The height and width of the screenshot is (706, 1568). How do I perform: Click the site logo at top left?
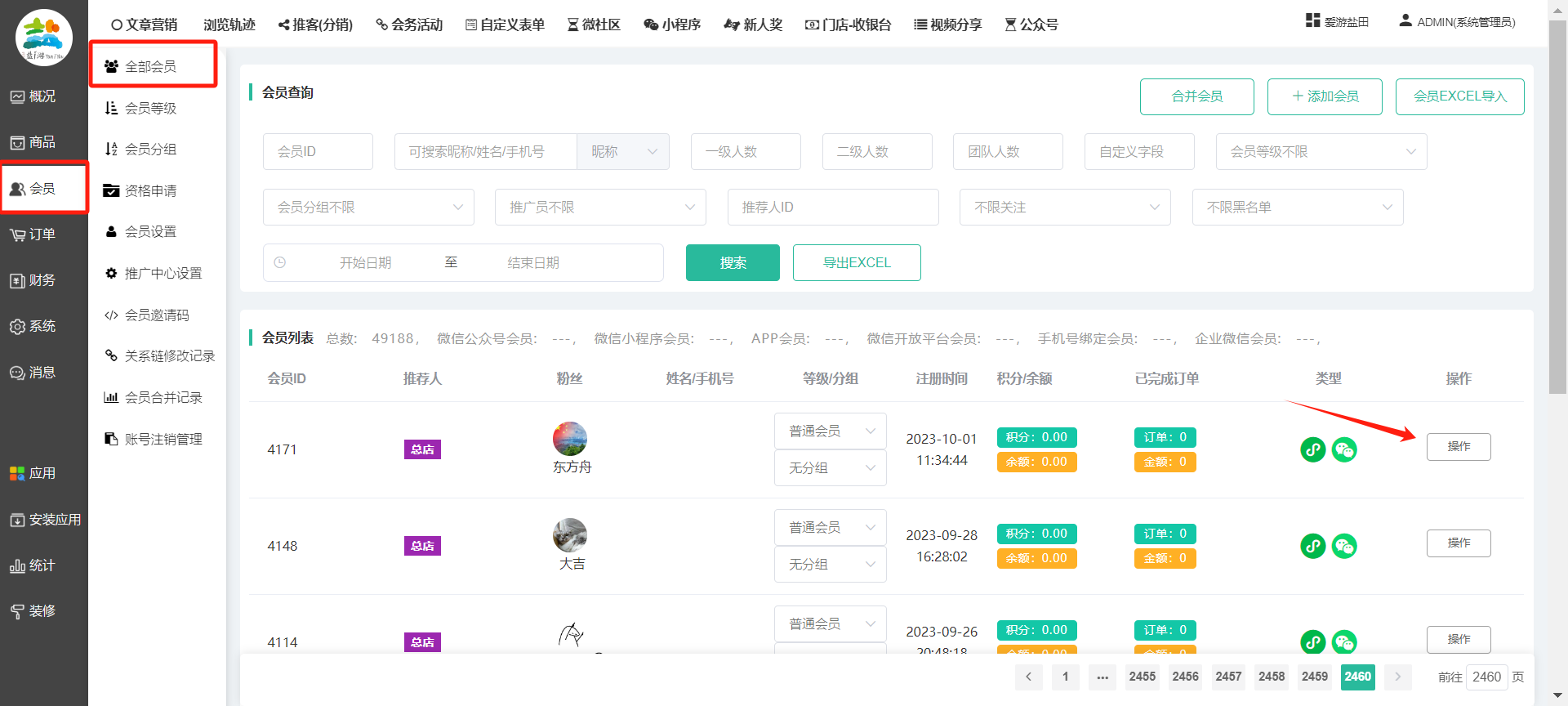click(x=44, y=38)
